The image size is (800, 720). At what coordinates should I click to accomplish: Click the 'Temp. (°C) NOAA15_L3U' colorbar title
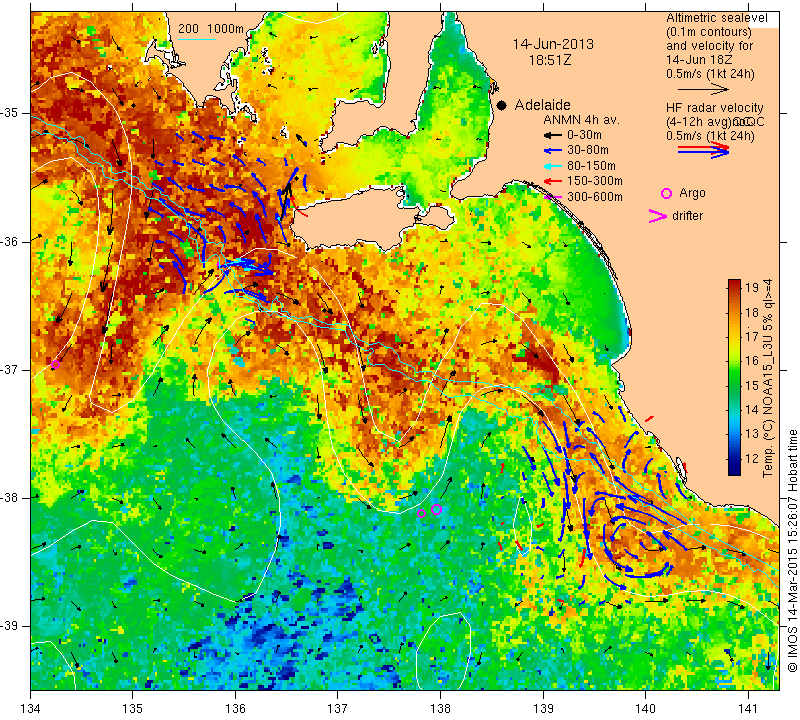768,379
